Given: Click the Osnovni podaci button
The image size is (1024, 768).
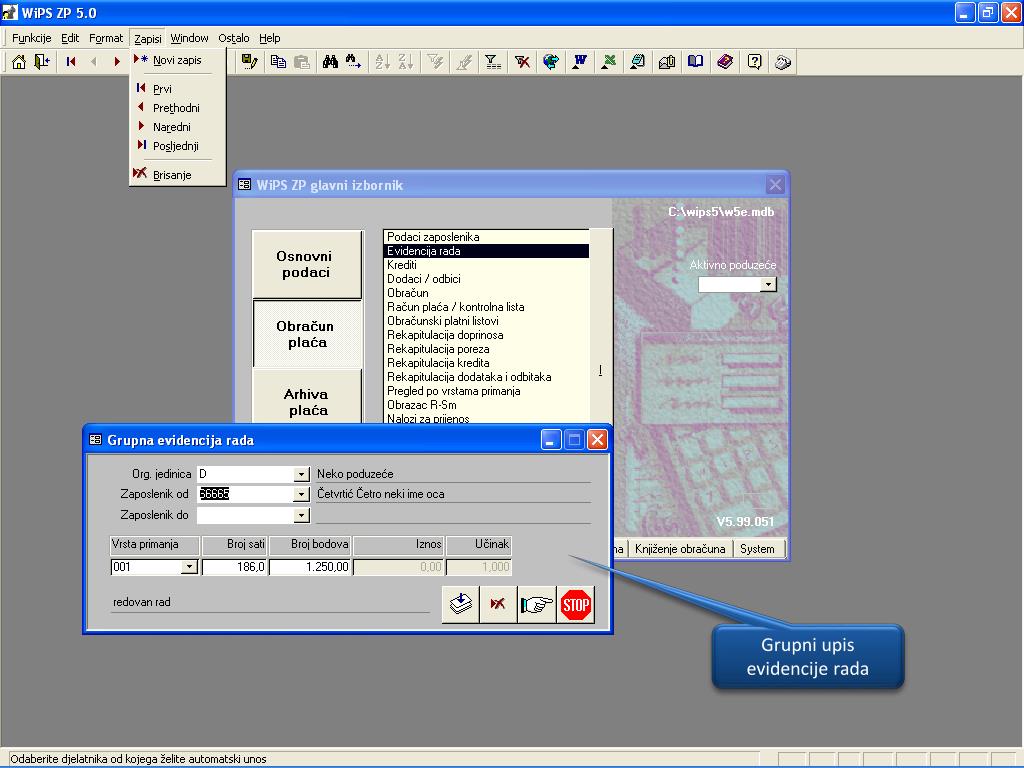Looking at the screenshot, I should 307,264.
